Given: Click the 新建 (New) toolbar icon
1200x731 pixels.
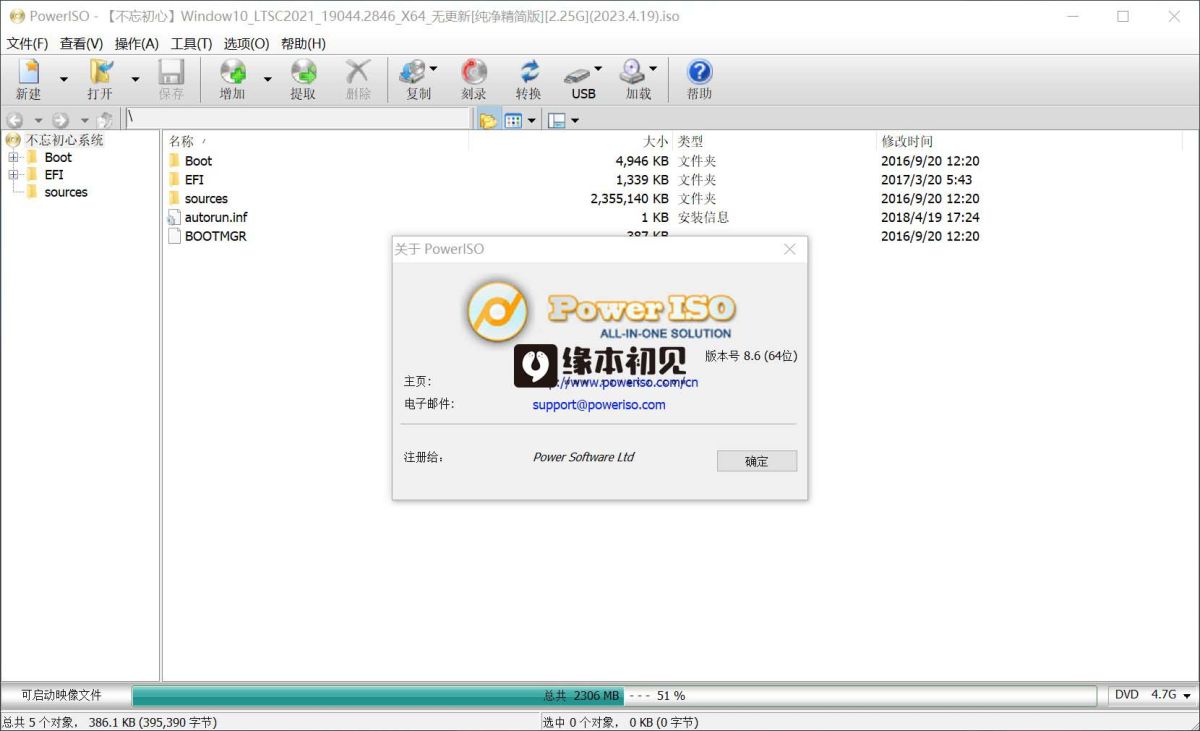Looking at the screenshot, I should (x=29, y=72).
